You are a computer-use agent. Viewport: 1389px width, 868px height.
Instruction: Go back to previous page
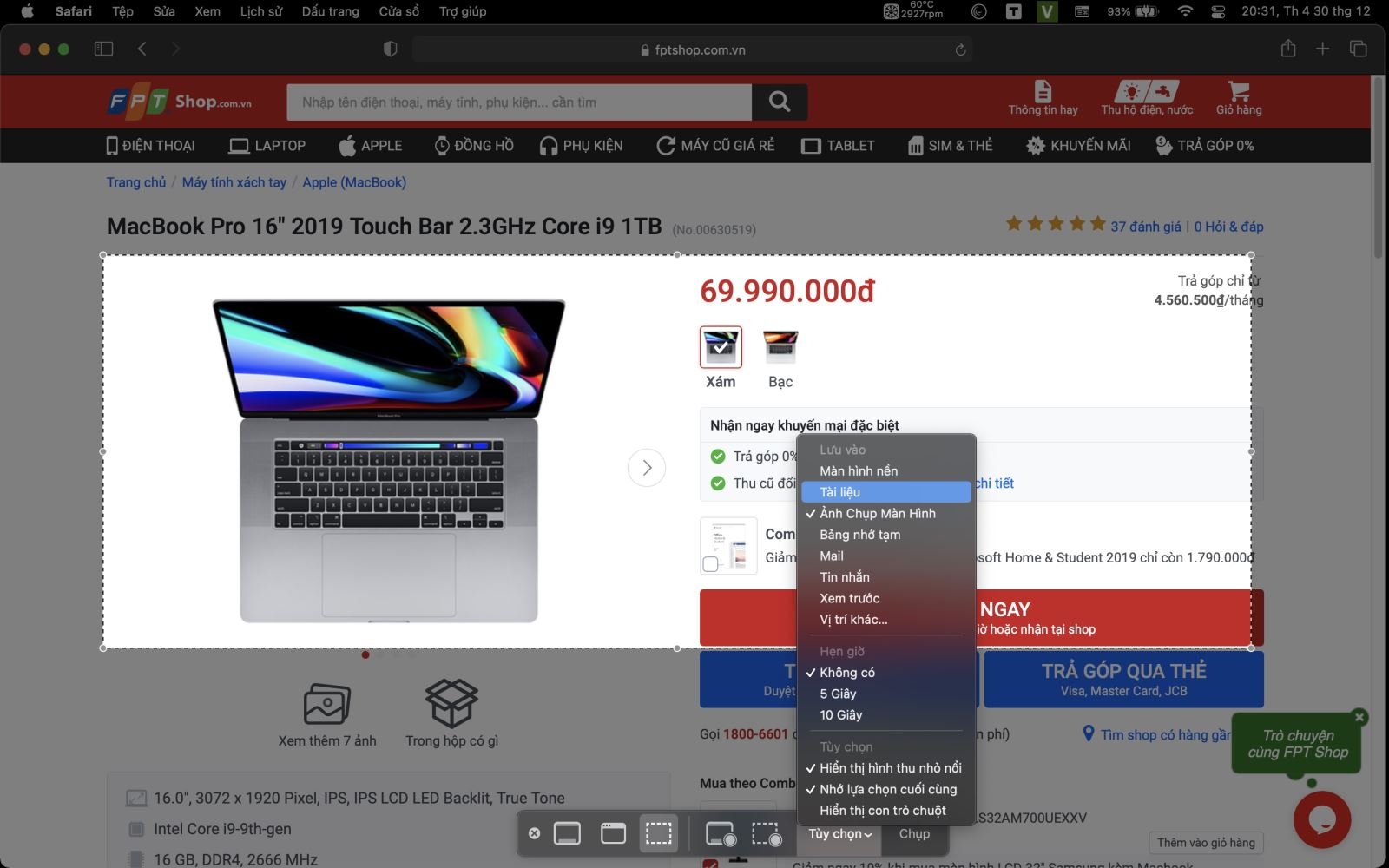coord(142,49)
